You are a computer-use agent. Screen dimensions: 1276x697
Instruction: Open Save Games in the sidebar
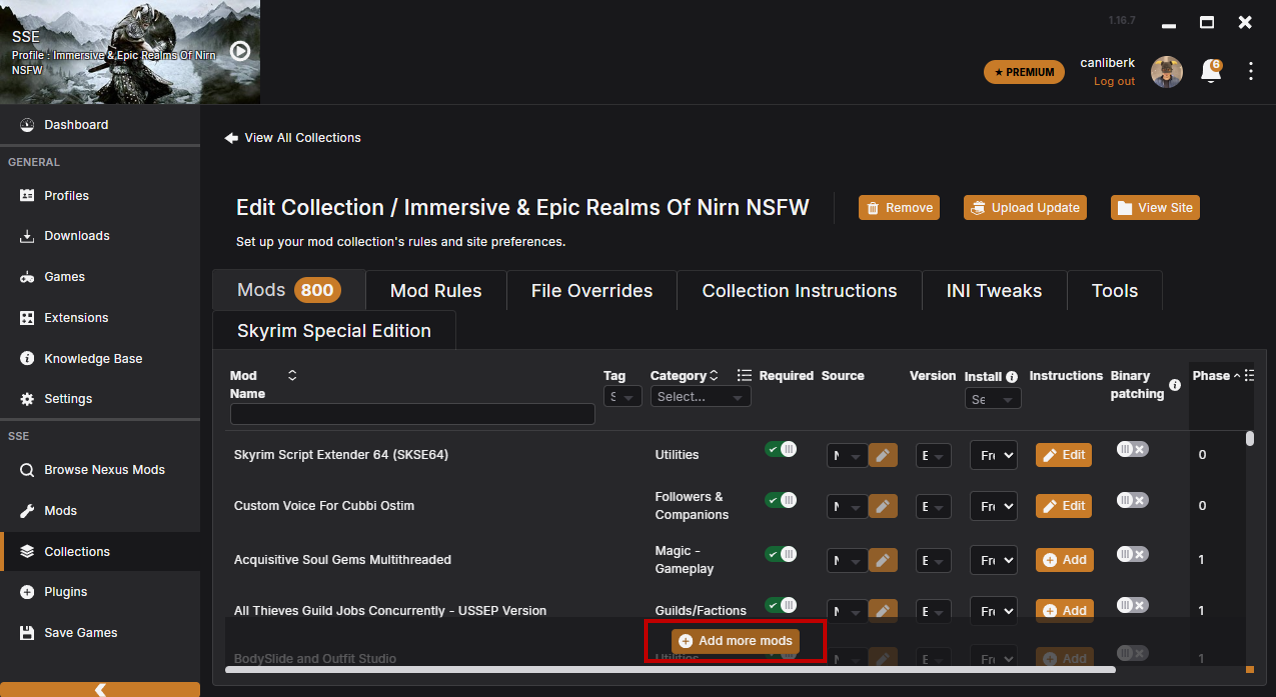click(x=80, y=633)
